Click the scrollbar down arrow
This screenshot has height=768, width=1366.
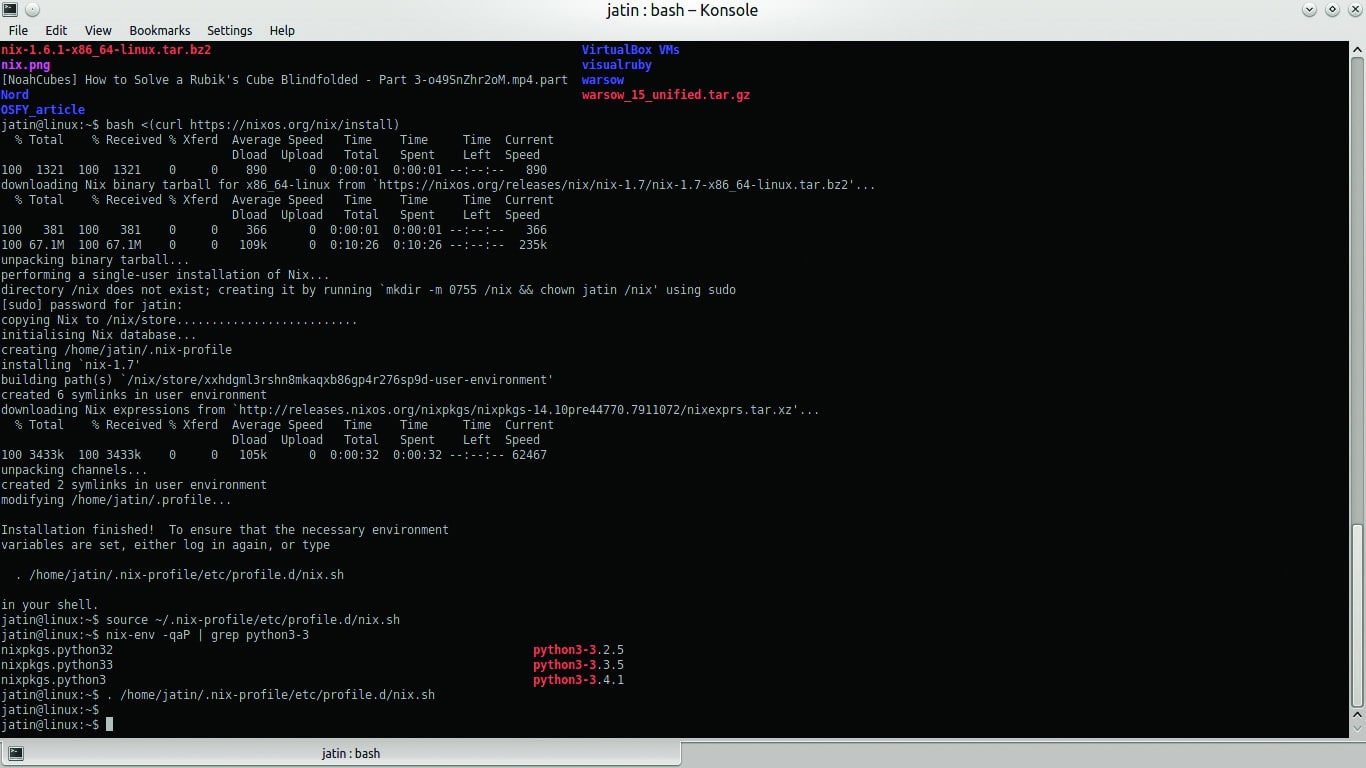[1358, 731]
